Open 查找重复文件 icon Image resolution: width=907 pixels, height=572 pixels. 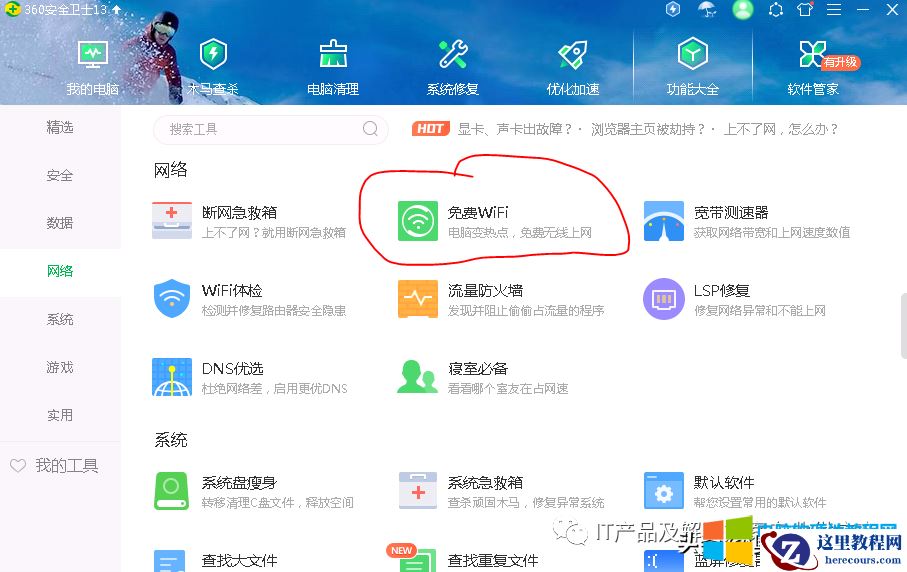click(x=419, y=560)
